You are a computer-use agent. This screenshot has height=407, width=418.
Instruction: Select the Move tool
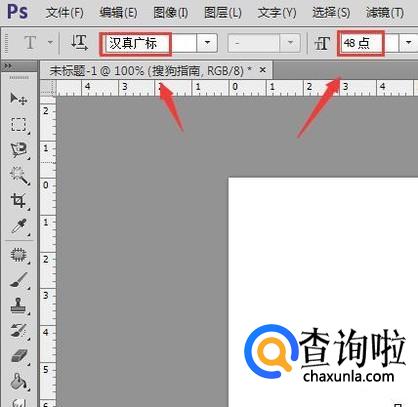pyautogui.click(x=18, y=99)
